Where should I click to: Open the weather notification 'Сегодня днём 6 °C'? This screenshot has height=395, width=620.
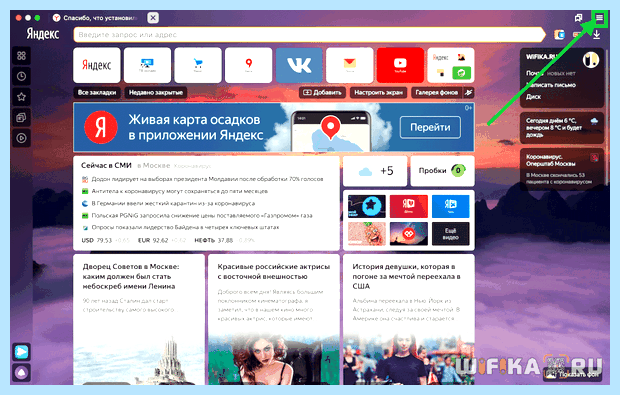coord(562,127)
